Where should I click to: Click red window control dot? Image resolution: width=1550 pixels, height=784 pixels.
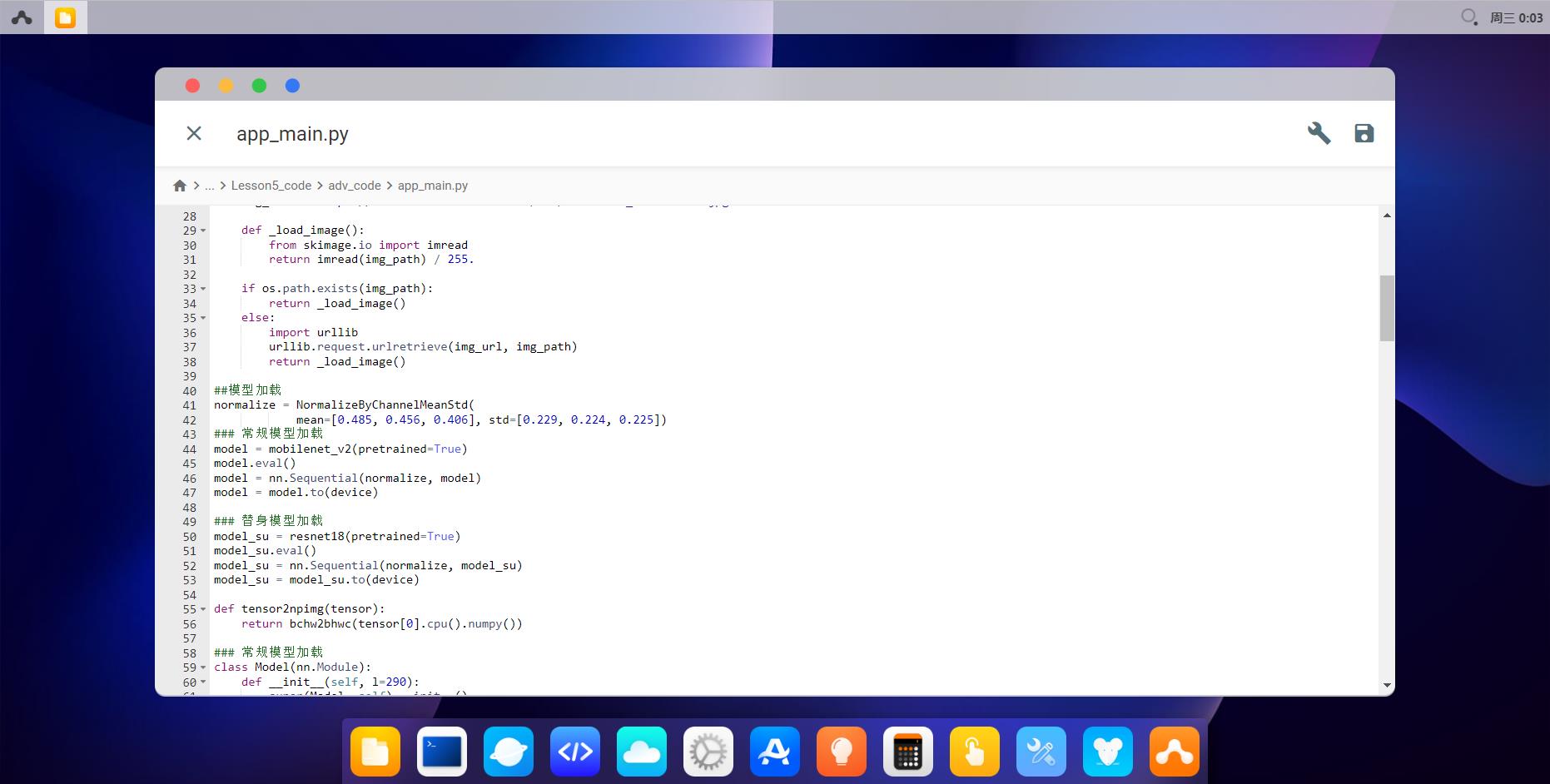pos(192,86)
